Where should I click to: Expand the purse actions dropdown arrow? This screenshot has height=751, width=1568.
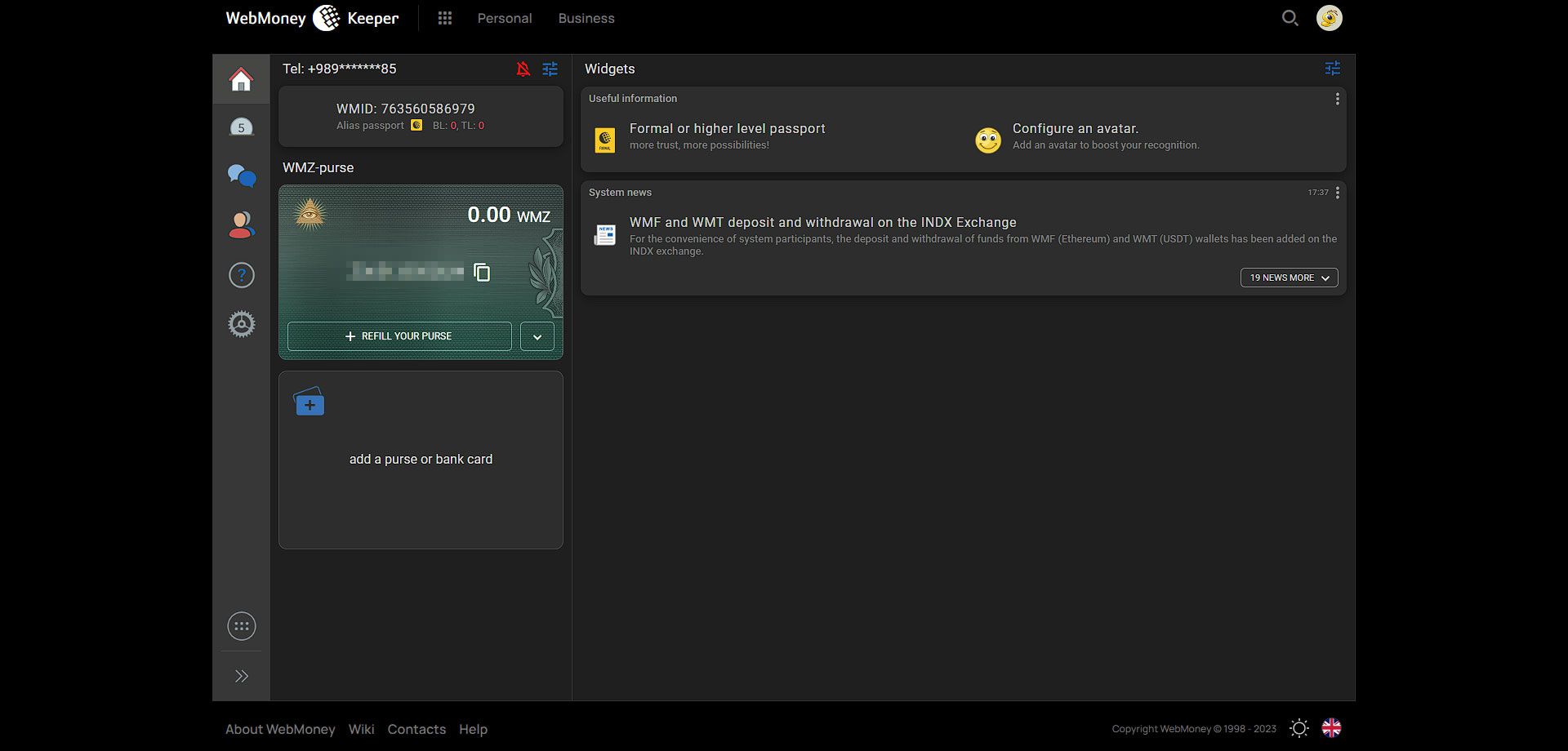click(537, 336)
